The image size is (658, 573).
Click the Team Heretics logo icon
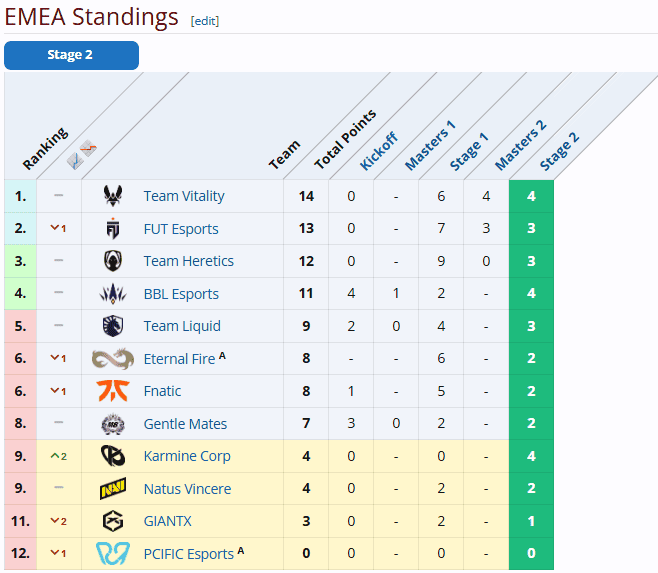113,261
